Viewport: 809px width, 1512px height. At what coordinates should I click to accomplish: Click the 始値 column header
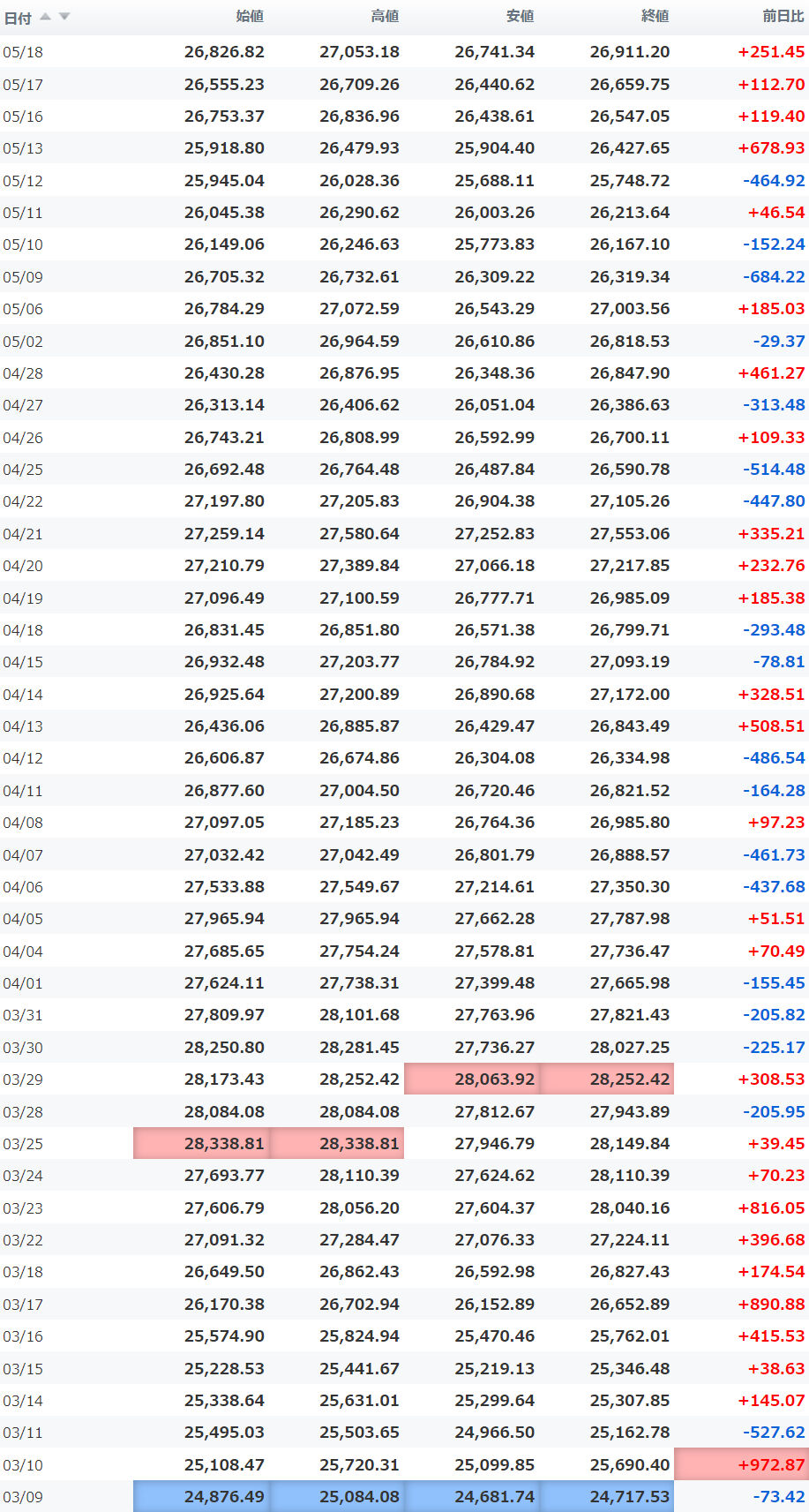point(250,16)
